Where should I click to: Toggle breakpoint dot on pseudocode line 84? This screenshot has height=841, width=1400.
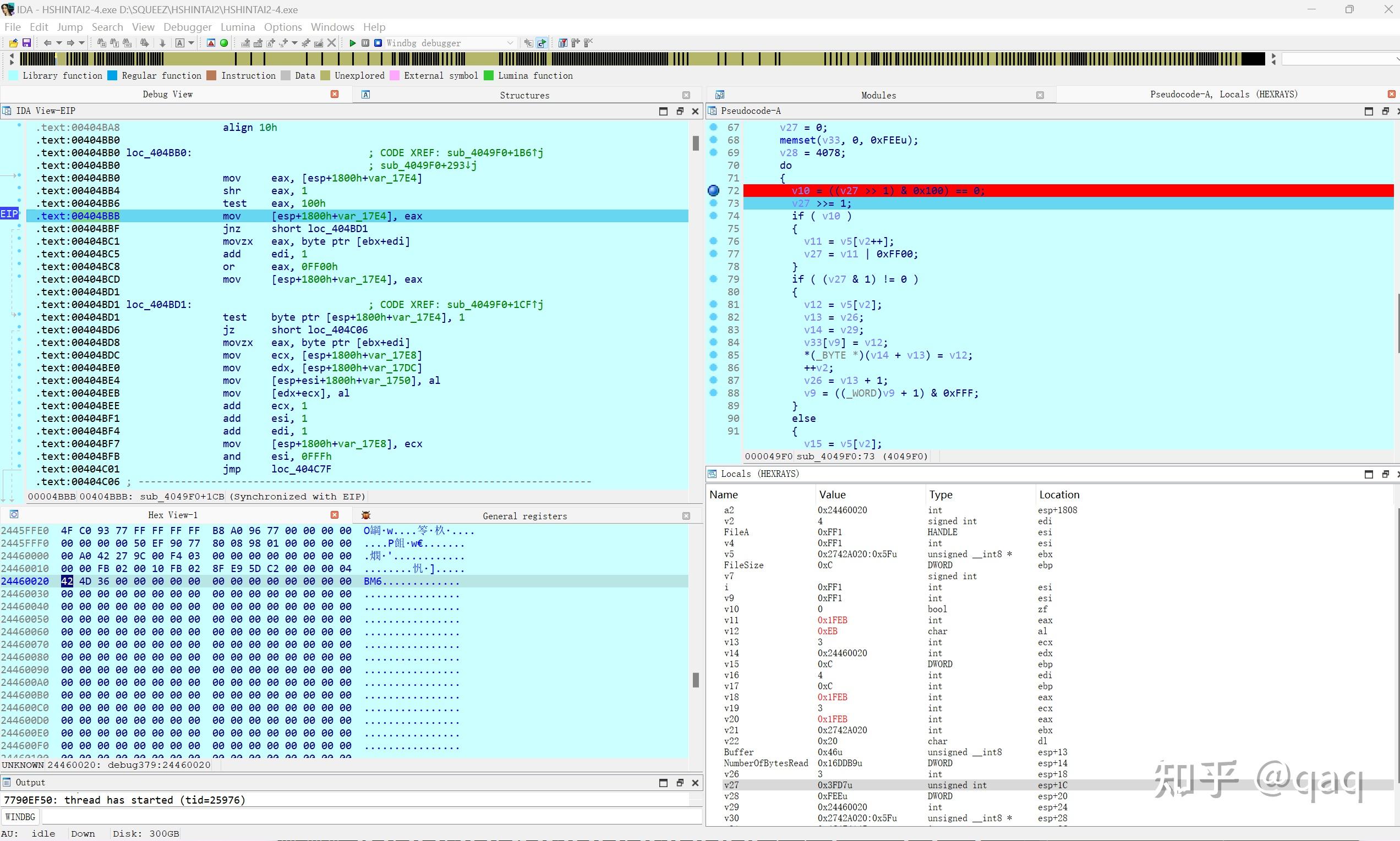point(713,342)
